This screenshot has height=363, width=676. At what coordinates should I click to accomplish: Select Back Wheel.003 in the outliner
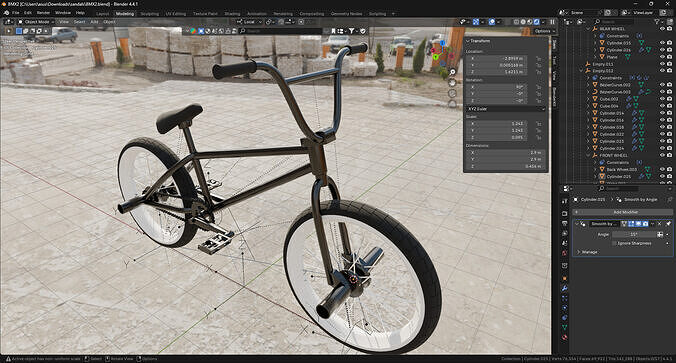click(621, 169)
